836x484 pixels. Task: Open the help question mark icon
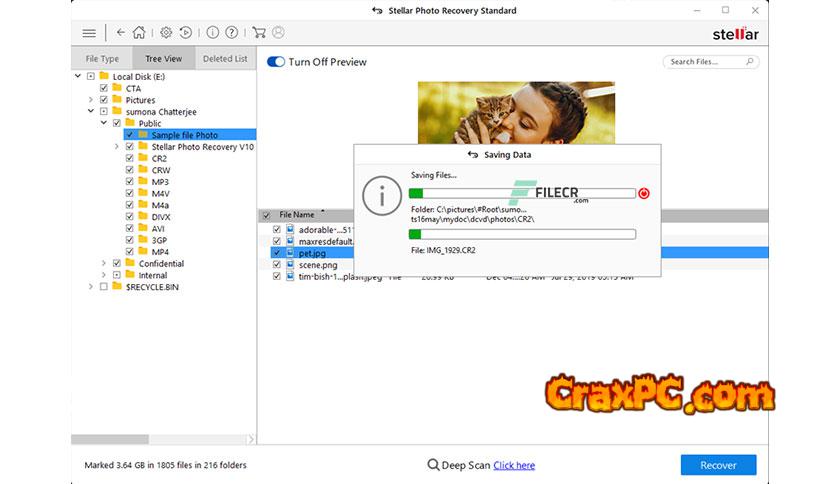tap(231, 33)
